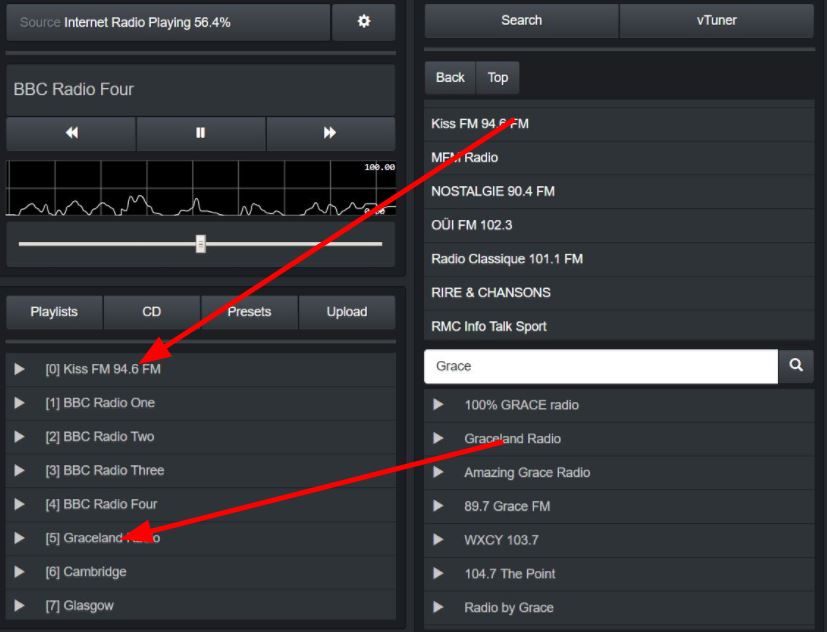Click the 104.7 The Point result name
The image size is (827, 632).
510,573
